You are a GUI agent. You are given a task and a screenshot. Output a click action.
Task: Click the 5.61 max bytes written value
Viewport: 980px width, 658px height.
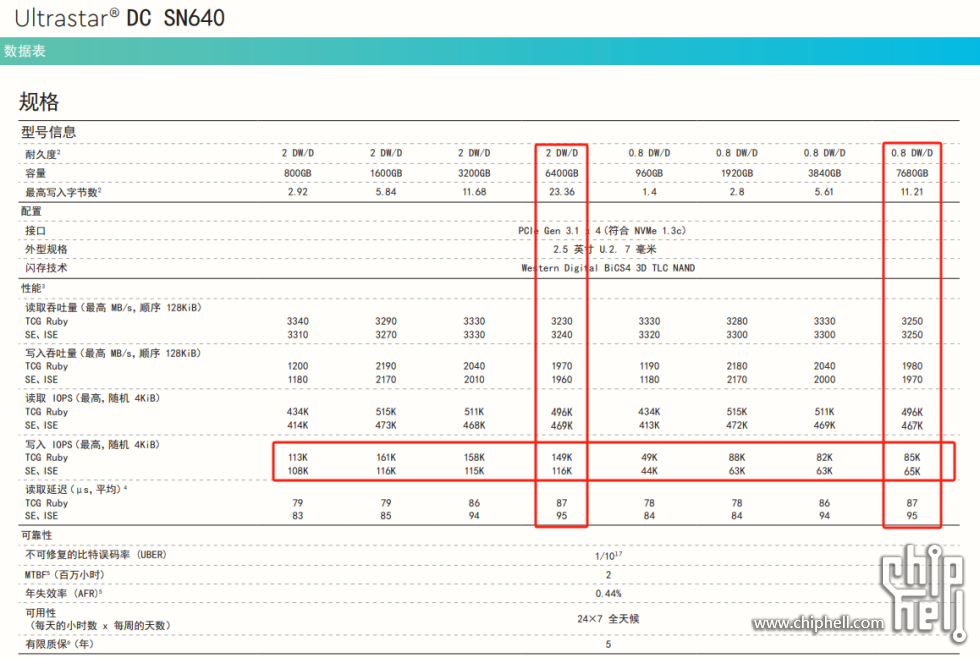click(824, 192)
